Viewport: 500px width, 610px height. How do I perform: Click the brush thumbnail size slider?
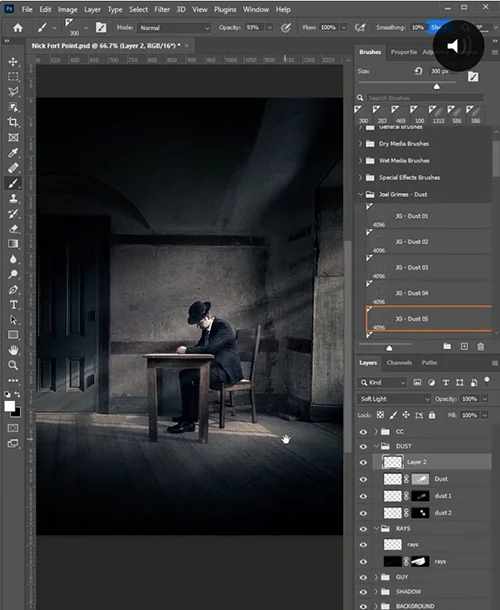point(389,348)
